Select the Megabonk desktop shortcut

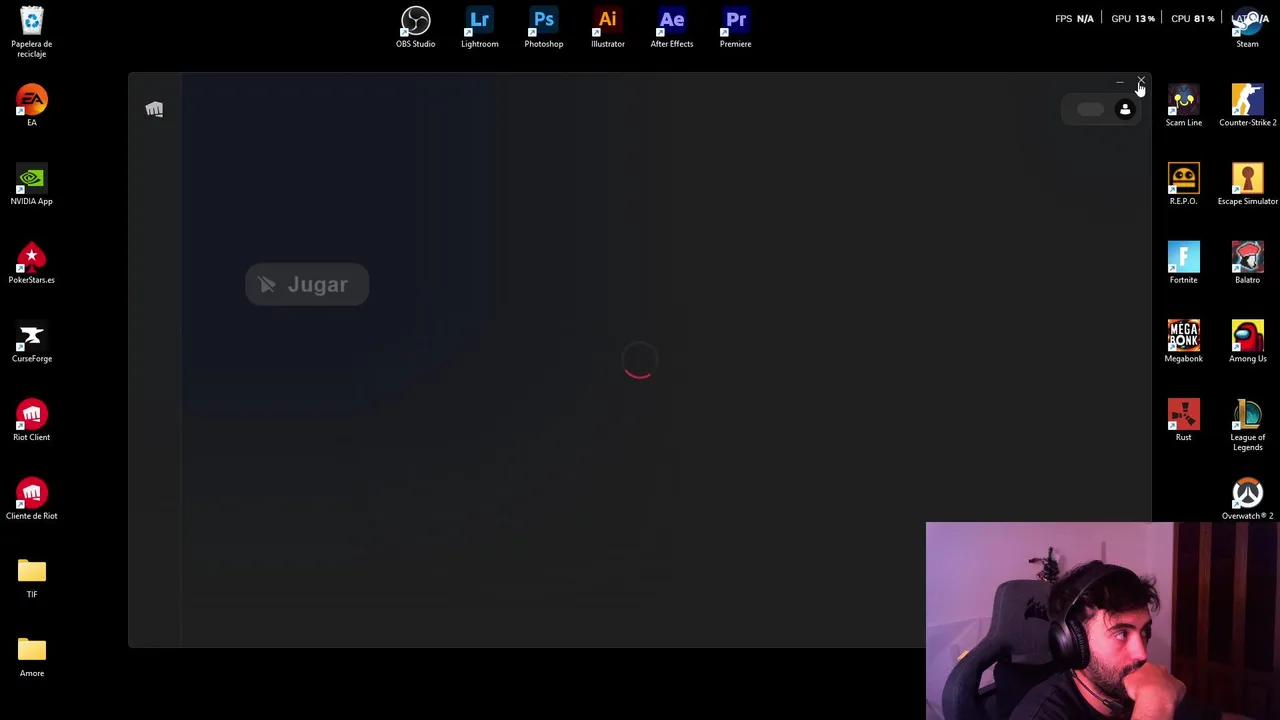(x=1184, y=342)
